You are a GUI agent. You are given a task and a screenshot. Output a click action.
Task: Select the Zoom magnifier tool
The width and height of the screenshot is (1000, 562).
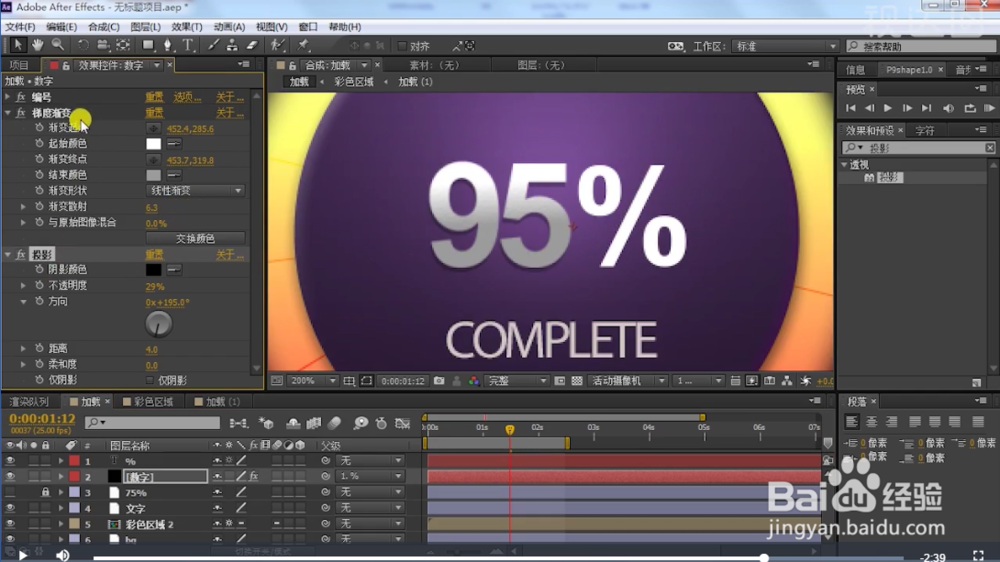pos(57,45)
